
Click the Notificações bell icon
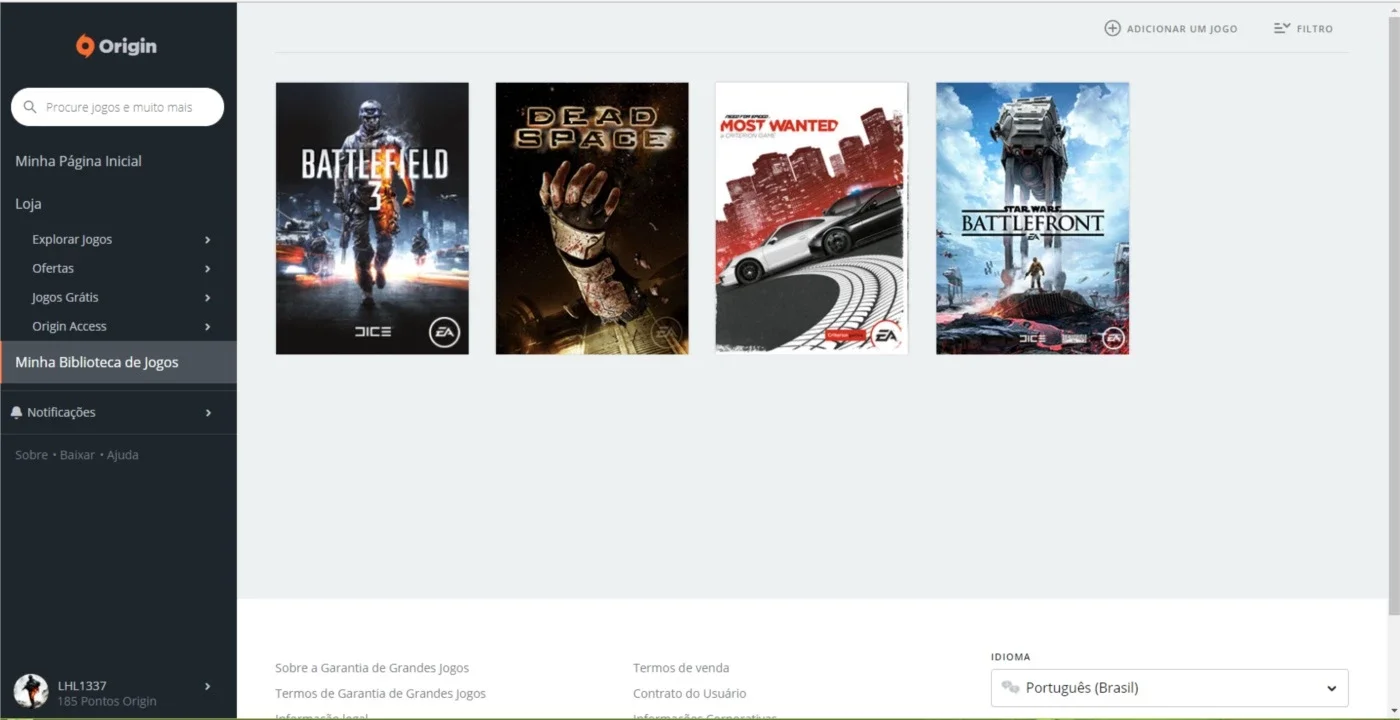click(x=16, y=412)
